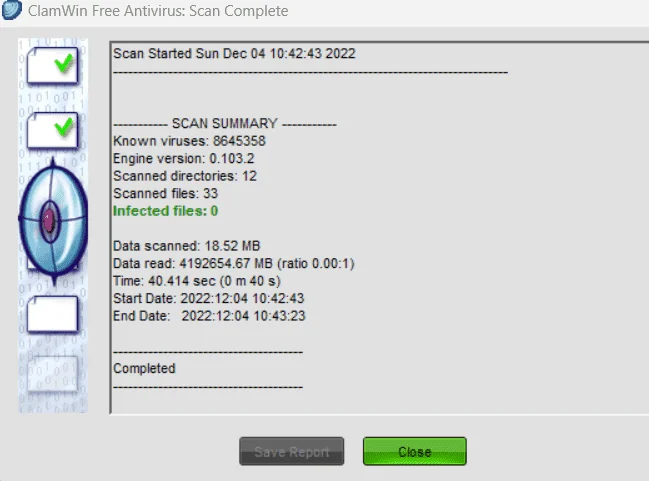Click the "Completed" status text
The height and width of the screenshot is (481, 649).
144,368
